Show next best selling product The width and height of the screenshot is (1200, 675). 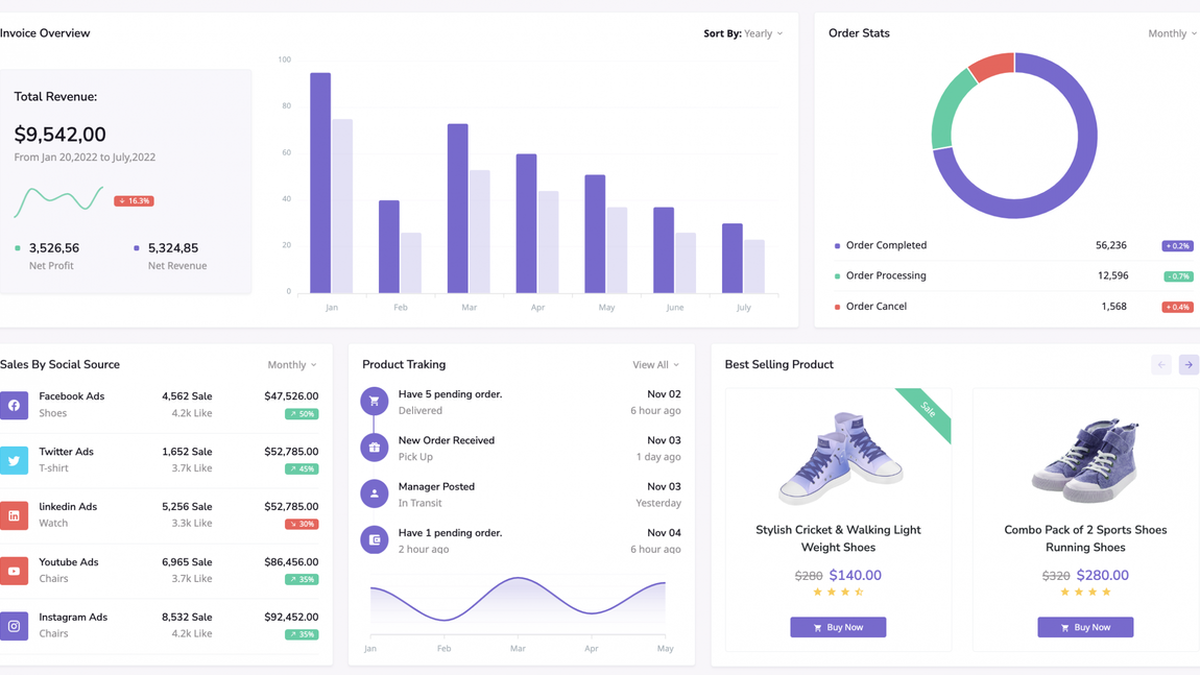coord(1189,365)
